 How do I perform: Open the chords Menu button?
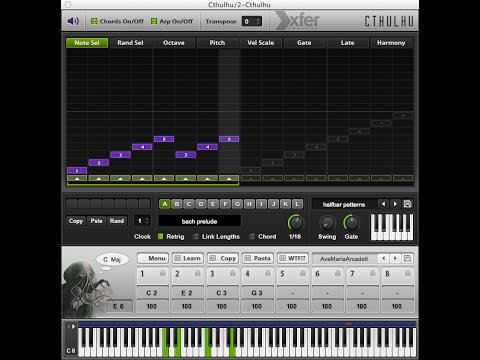[153, 258]
